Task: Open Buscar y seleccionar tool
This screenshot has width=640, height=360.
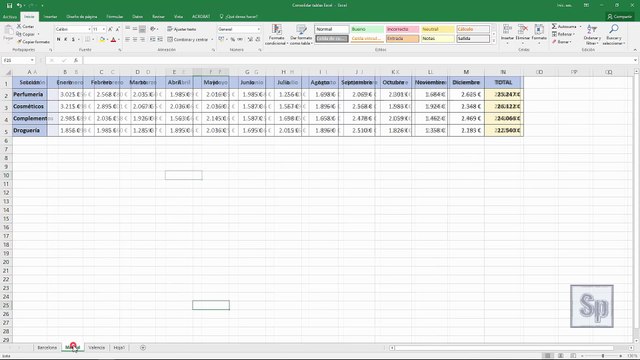Action: pos(613,35)
